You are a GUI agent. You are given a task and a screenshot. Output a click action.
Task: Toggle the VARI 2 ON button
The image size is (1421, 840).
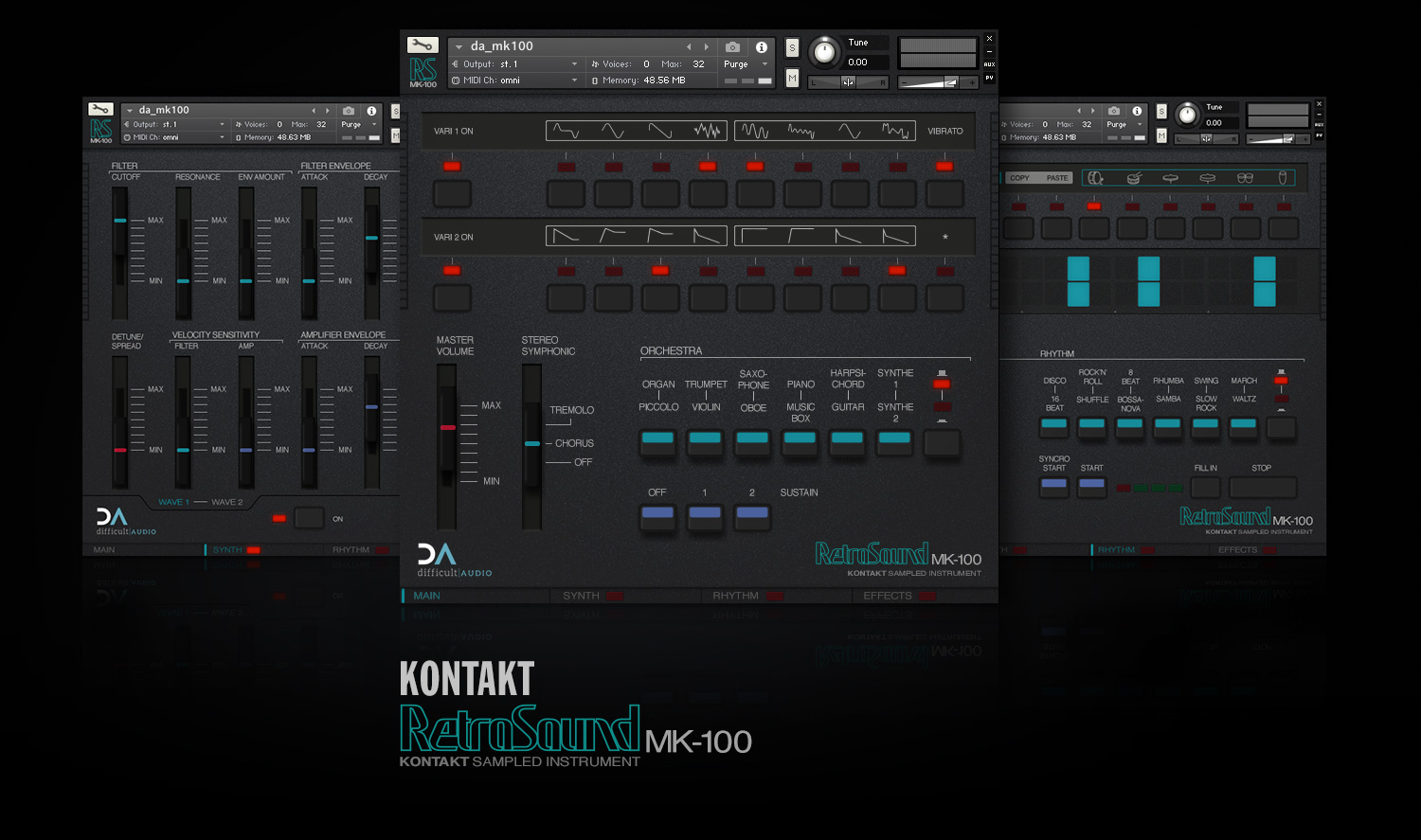(x=452, y=298)
